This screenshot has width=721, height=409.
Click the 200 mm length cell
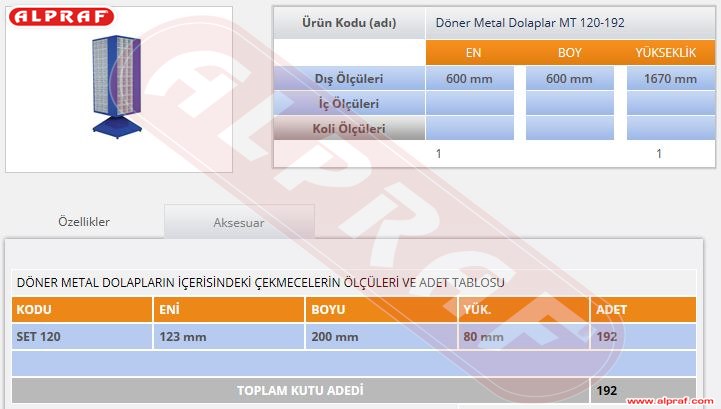point(376,337)
